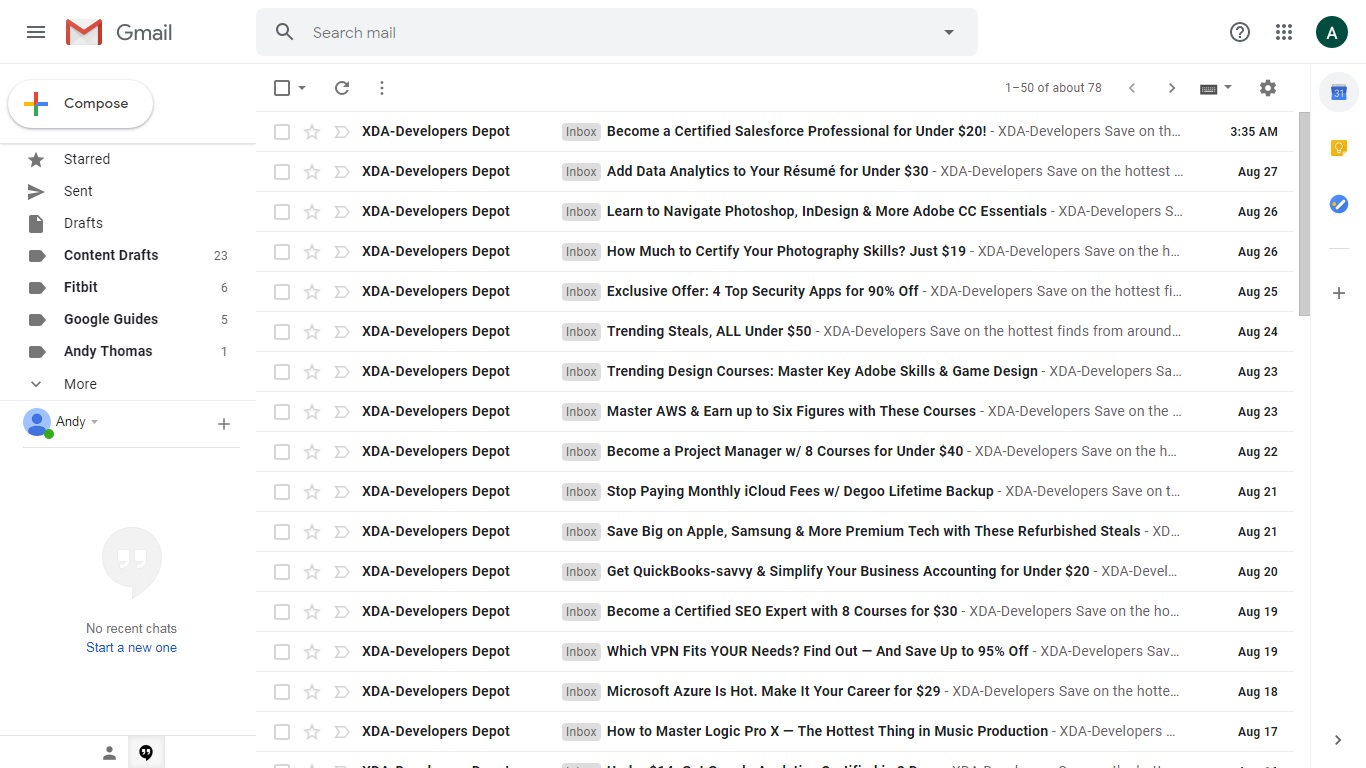The height and width of the screenshot is (768, 1366).
Task: Click No recent chats text
Action: pos(131,629)
